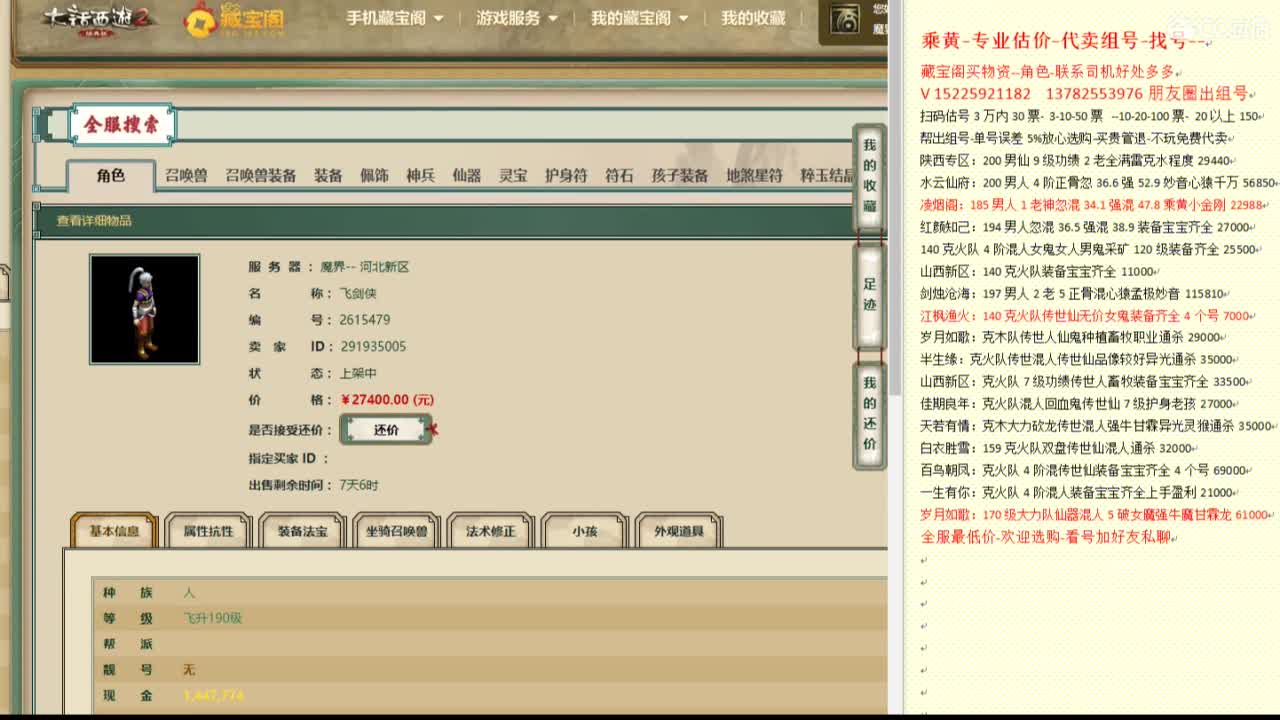1280x720 pixels.
Task: Click the 百鸟朝凤 克火队 listing line
Action: pyautogui.click(x=1083, y=470)
